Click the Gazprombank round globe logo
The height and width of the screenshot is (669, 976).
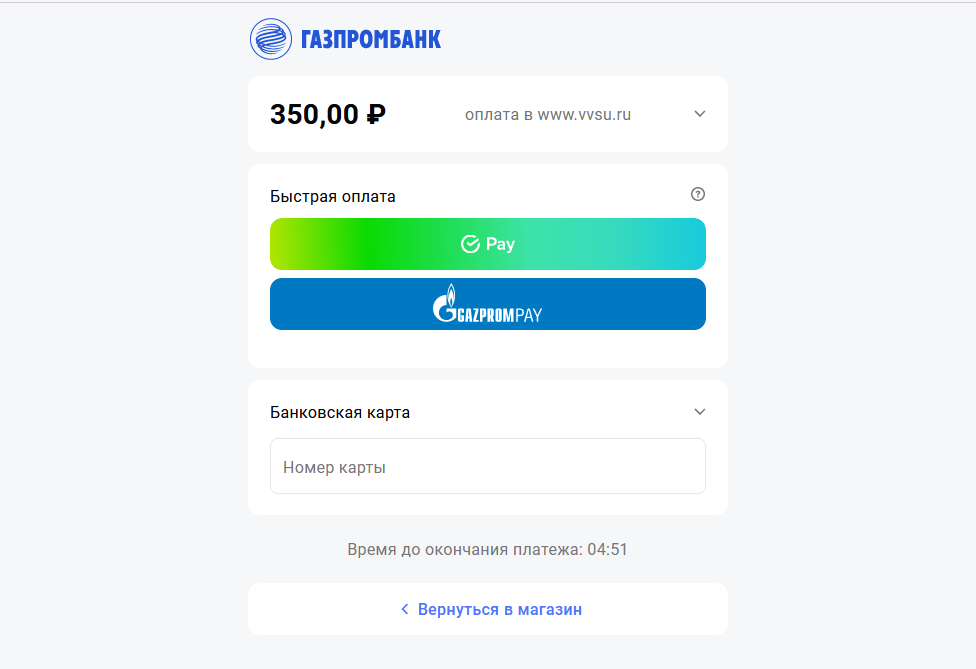270,39
